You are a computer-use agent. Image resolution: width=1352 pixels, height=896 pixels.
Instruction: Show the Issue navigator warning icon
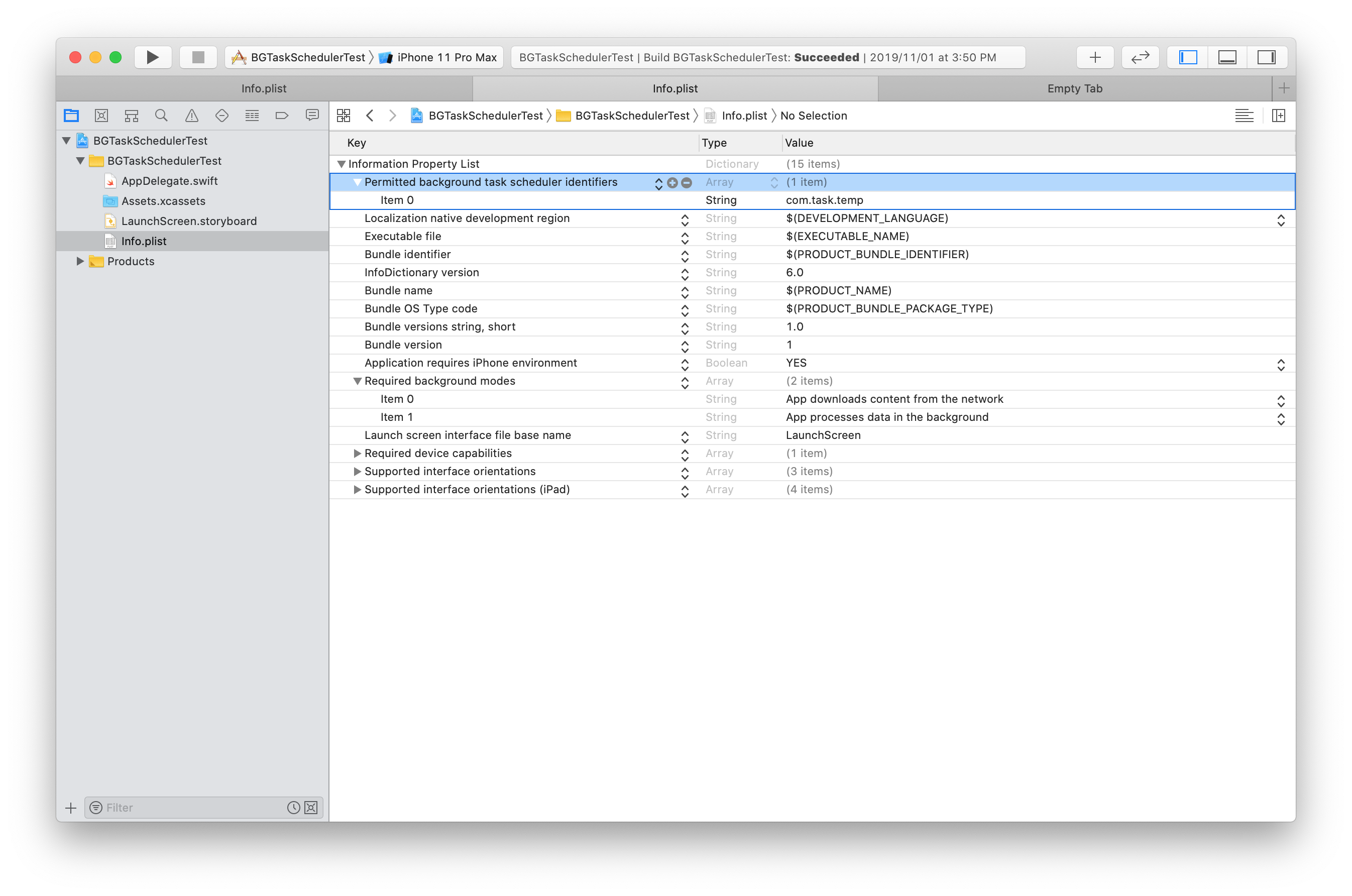tap(191, 116)
